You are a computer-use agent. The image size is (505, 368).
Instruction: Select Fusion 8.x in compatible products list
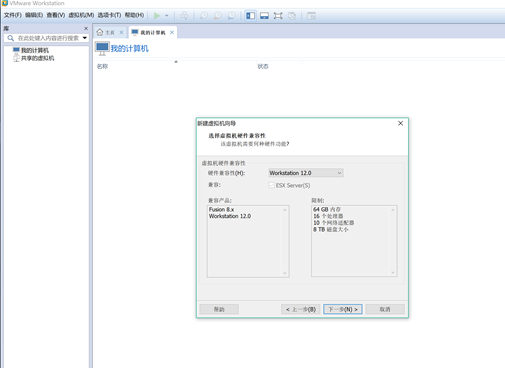[x=221, y=209]
